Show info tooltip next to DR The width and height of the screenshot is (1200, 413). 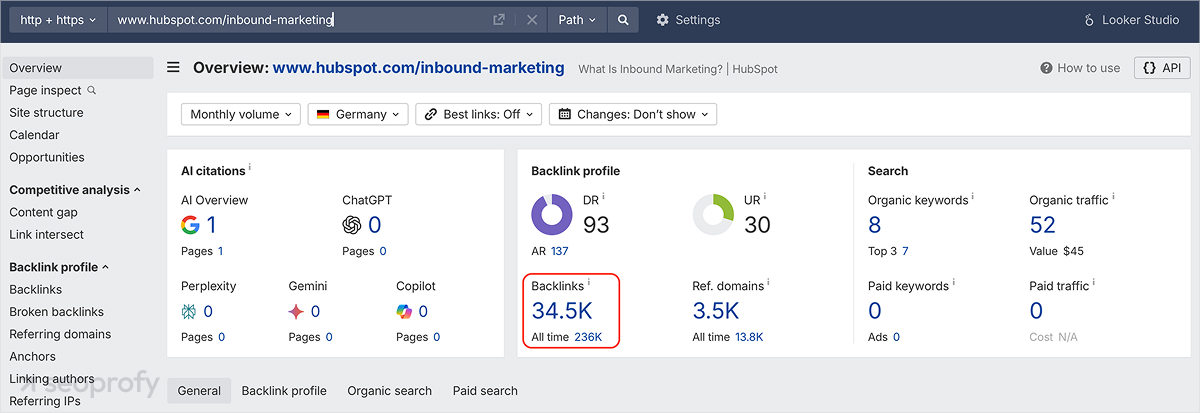tap(604, 197)
